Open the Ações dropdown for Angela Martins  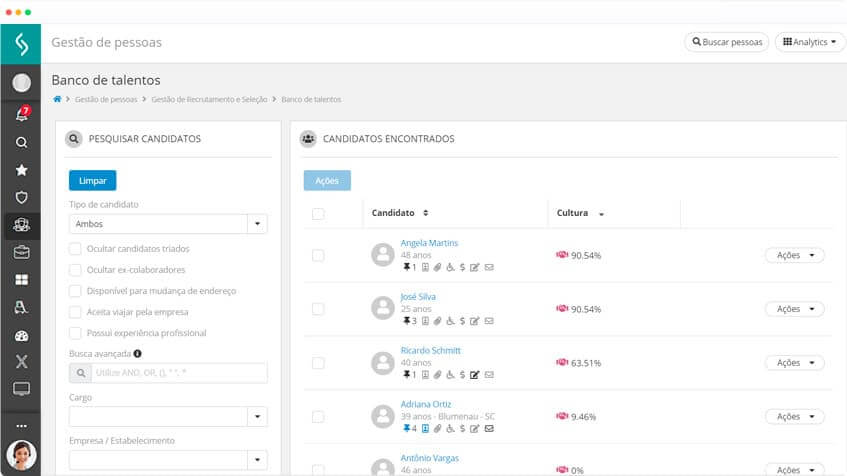click(x=794, y=255)
